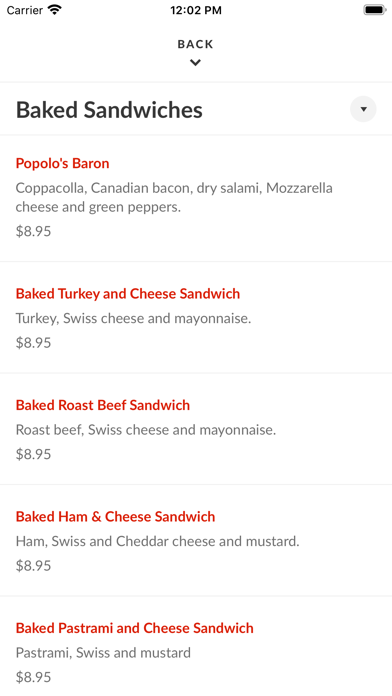This screenshot has width=392, height=696.
Task: Tap the Ham & Cheese sandwich price
Action: point(33,566)
